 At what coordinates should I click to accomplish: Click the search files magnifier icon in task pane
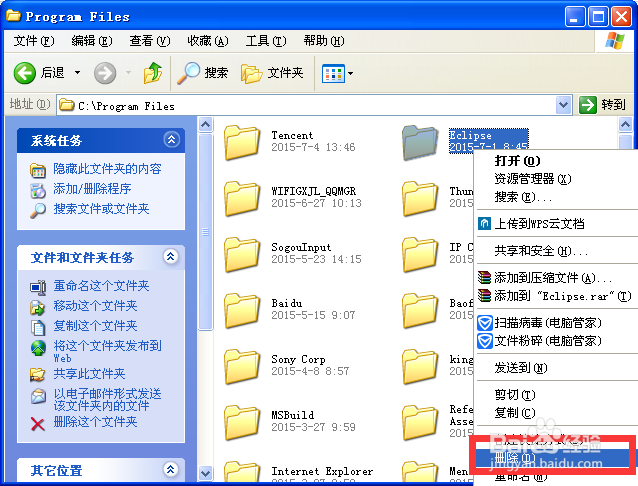click(38, 210)
